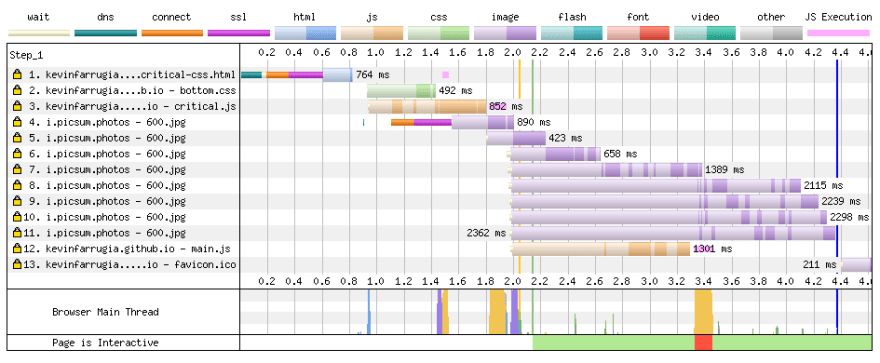Click the wait legend color bar
This screenshot has height=363, width=880.
[x=39, y=33]
